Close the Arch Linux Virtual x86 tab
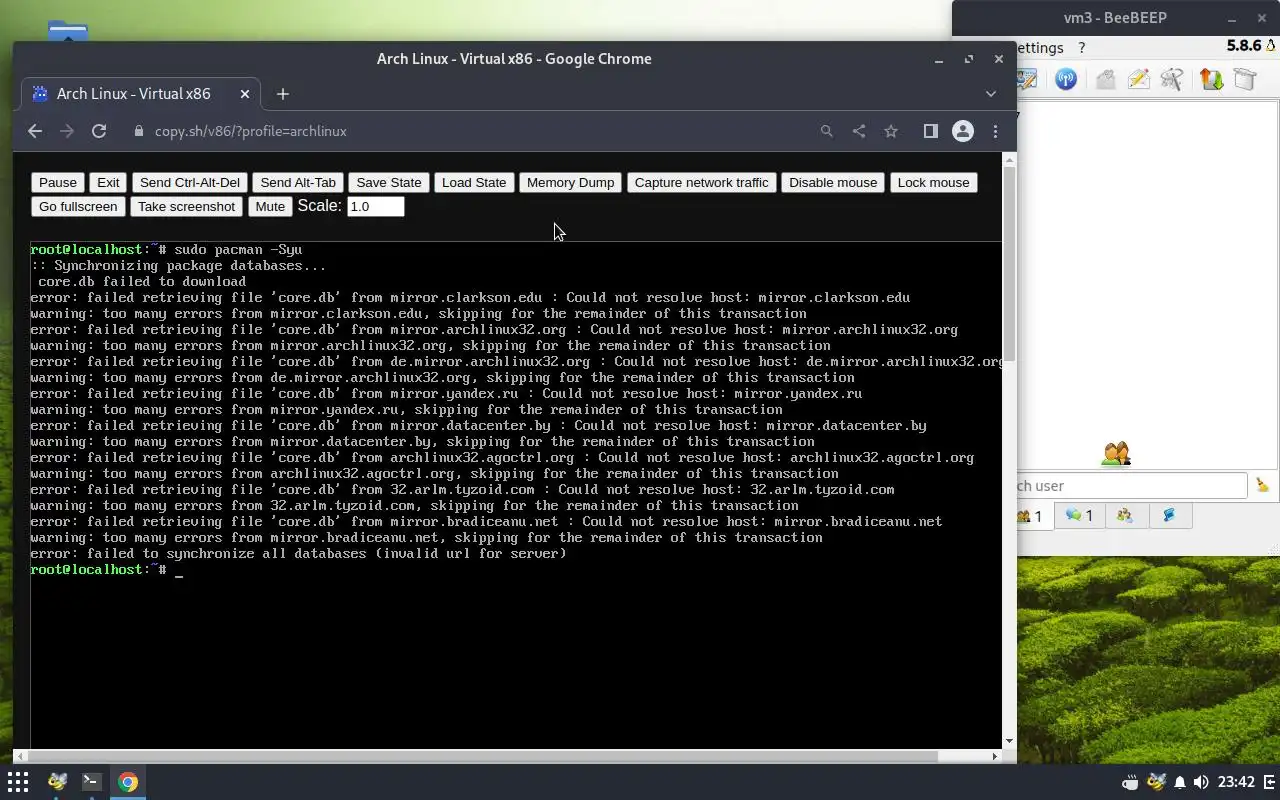Image resolution: width=1280 pixels, height=800 pixels. tap(245, 94)
